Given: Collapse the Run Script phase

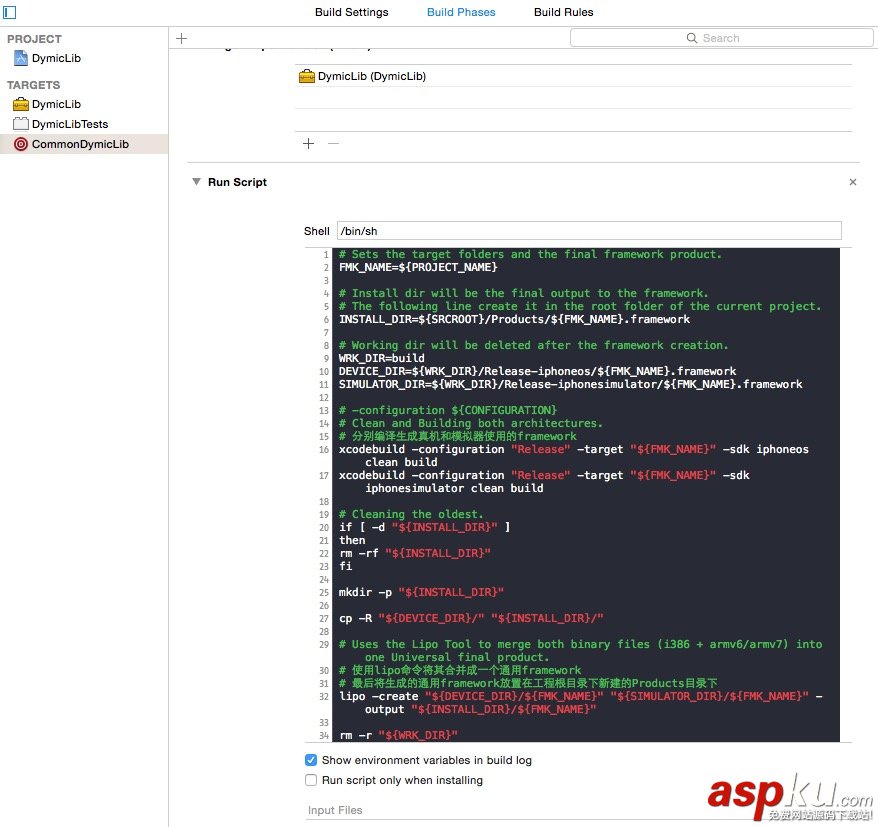Looking at the screenshot, I should pos(196,182).
